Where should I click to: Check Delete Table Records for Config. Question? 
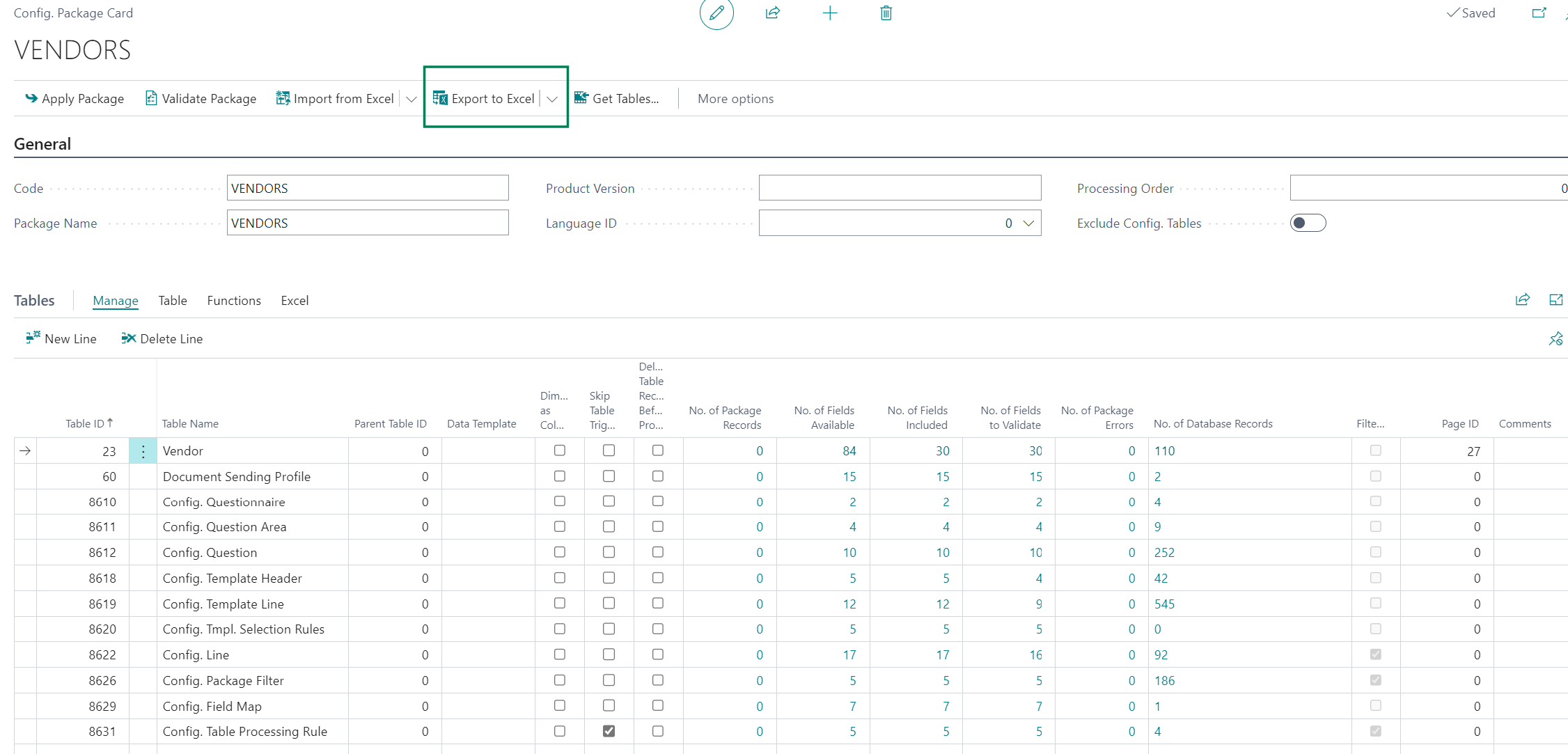[657, 552]
